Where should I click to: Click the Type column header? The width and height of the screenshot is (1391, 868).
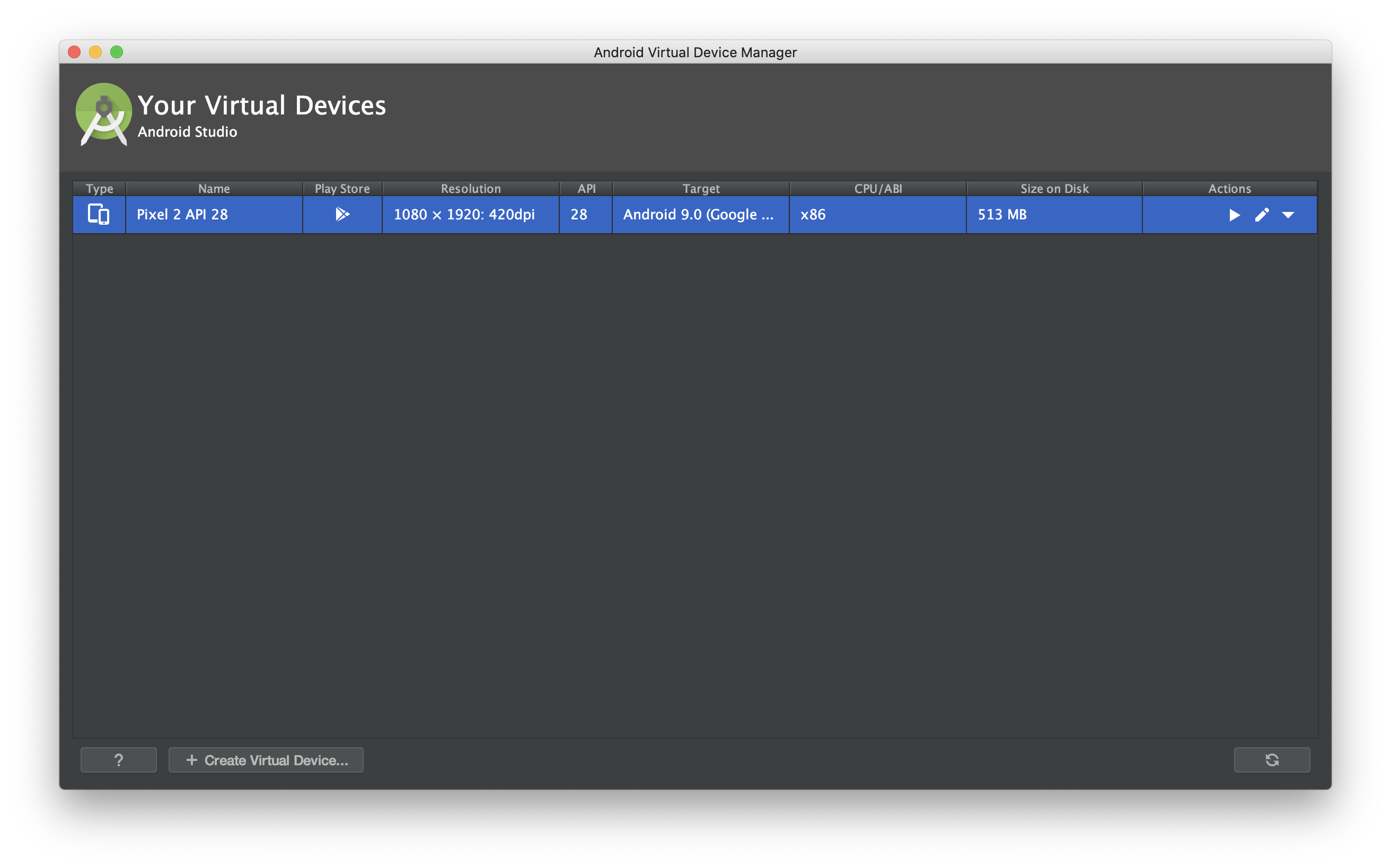99,188
